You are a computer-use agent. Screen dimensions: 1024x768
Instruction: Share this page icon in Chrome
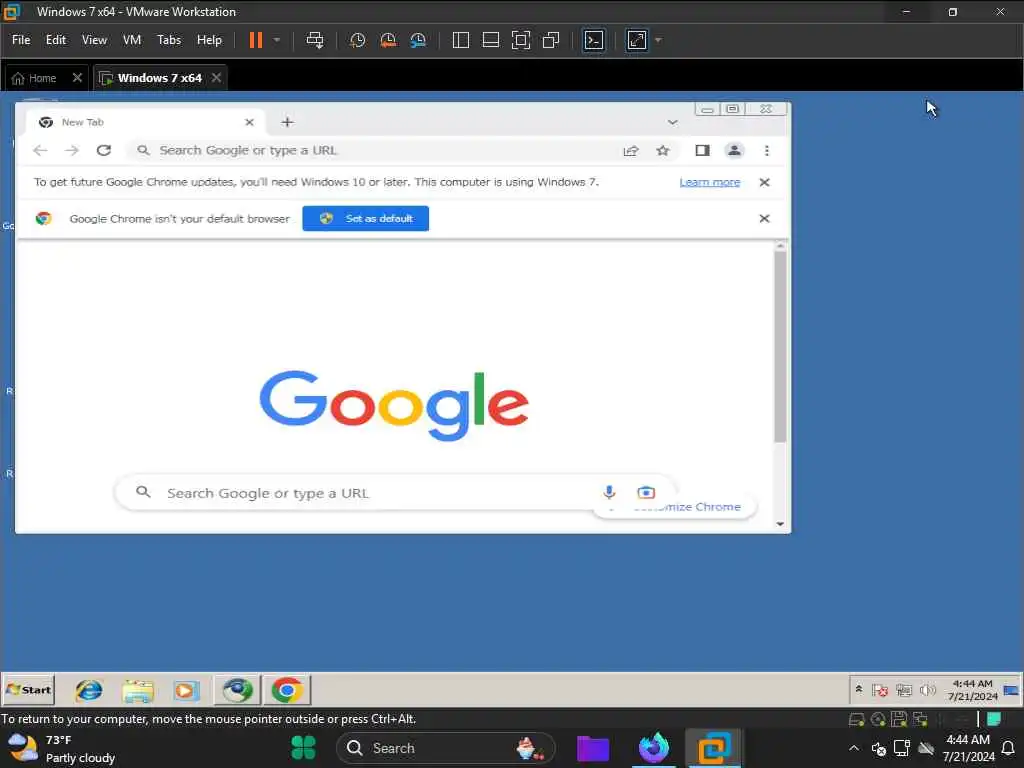[631, 151]
